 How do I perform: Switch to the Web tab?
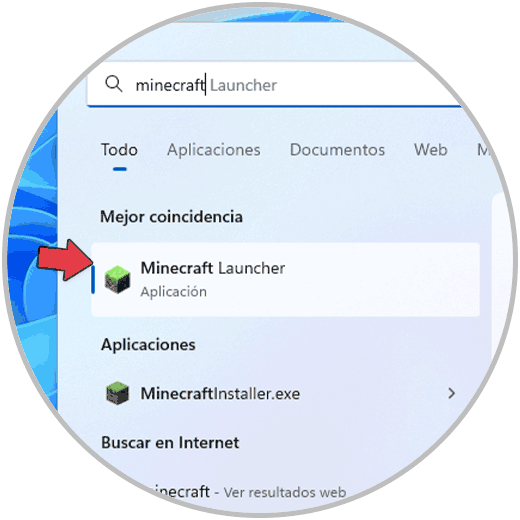click(x=431, y=150)
